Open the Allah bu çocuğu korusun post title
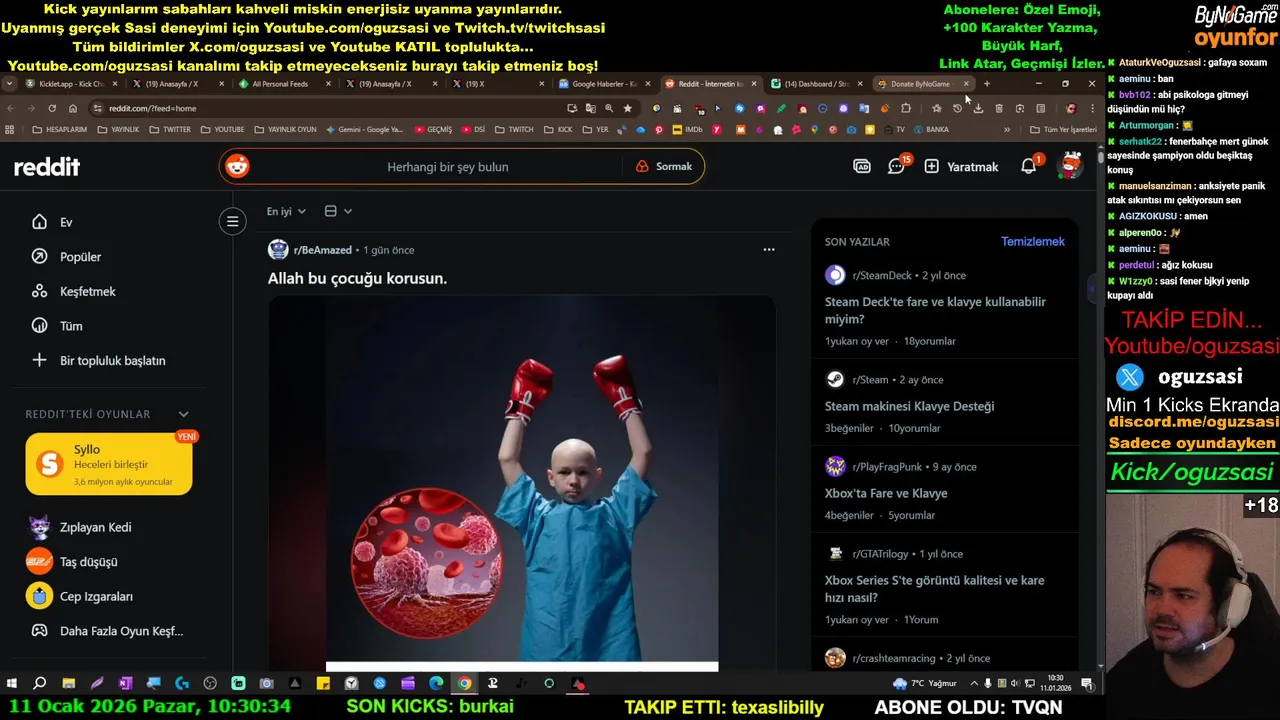Screen dimensions: 1280x720 [x=357, y=278]
